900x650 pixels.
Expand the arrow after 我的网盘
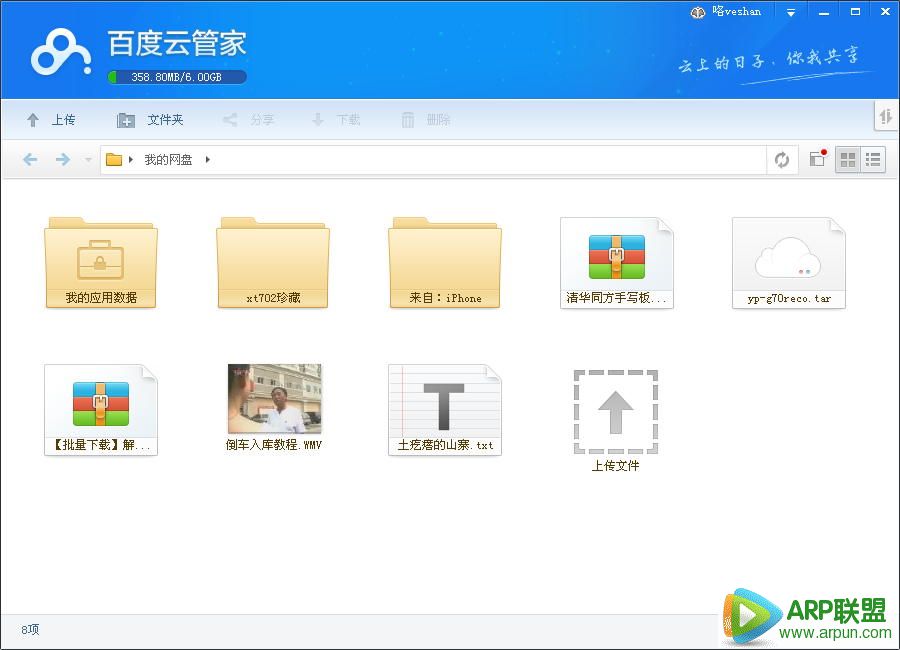[x=207, y=159]
